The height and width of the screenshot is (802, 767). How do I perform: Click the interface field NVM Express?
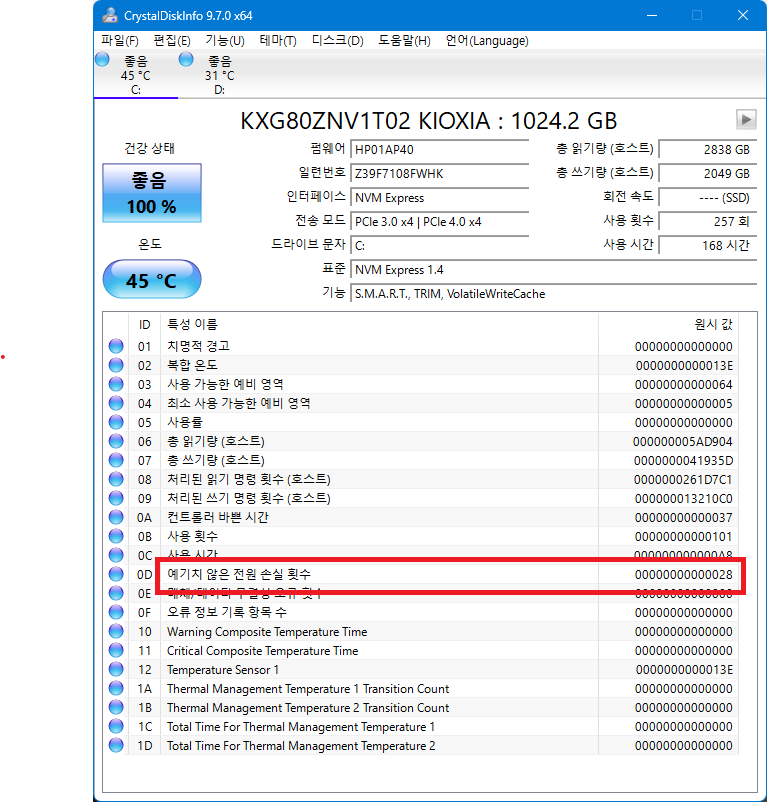click(x=440, y=198)
